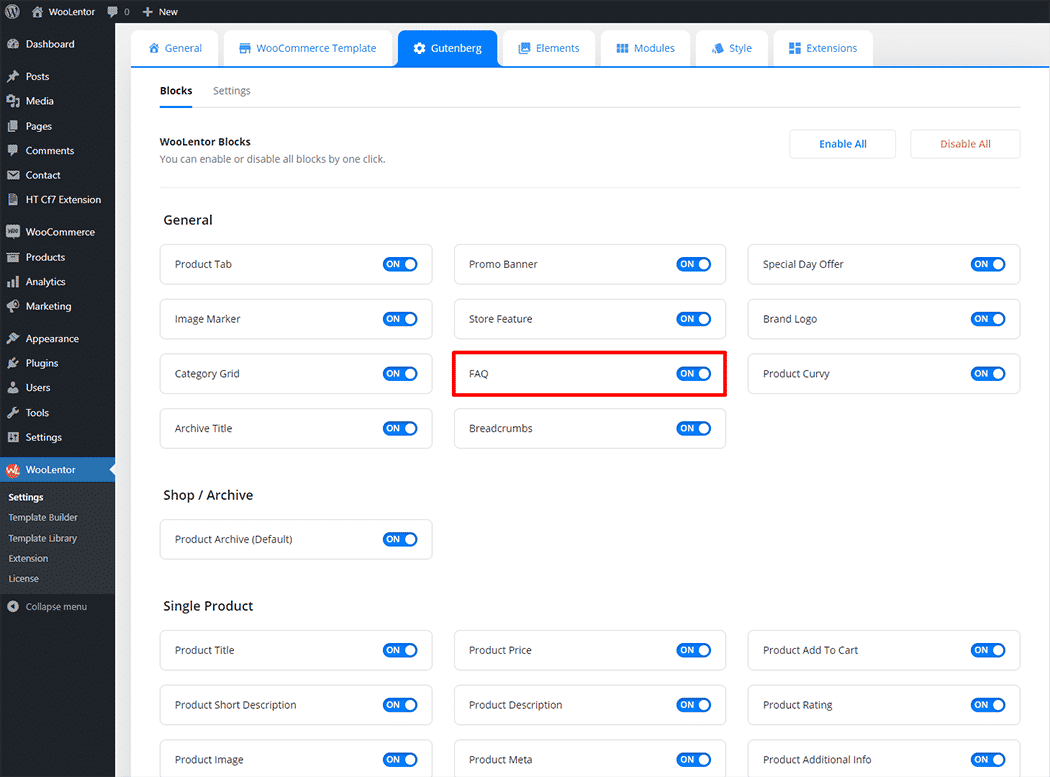The image size is (1050, 777).
Task: Click the Contact envelope icon
Action: (13, 175)
